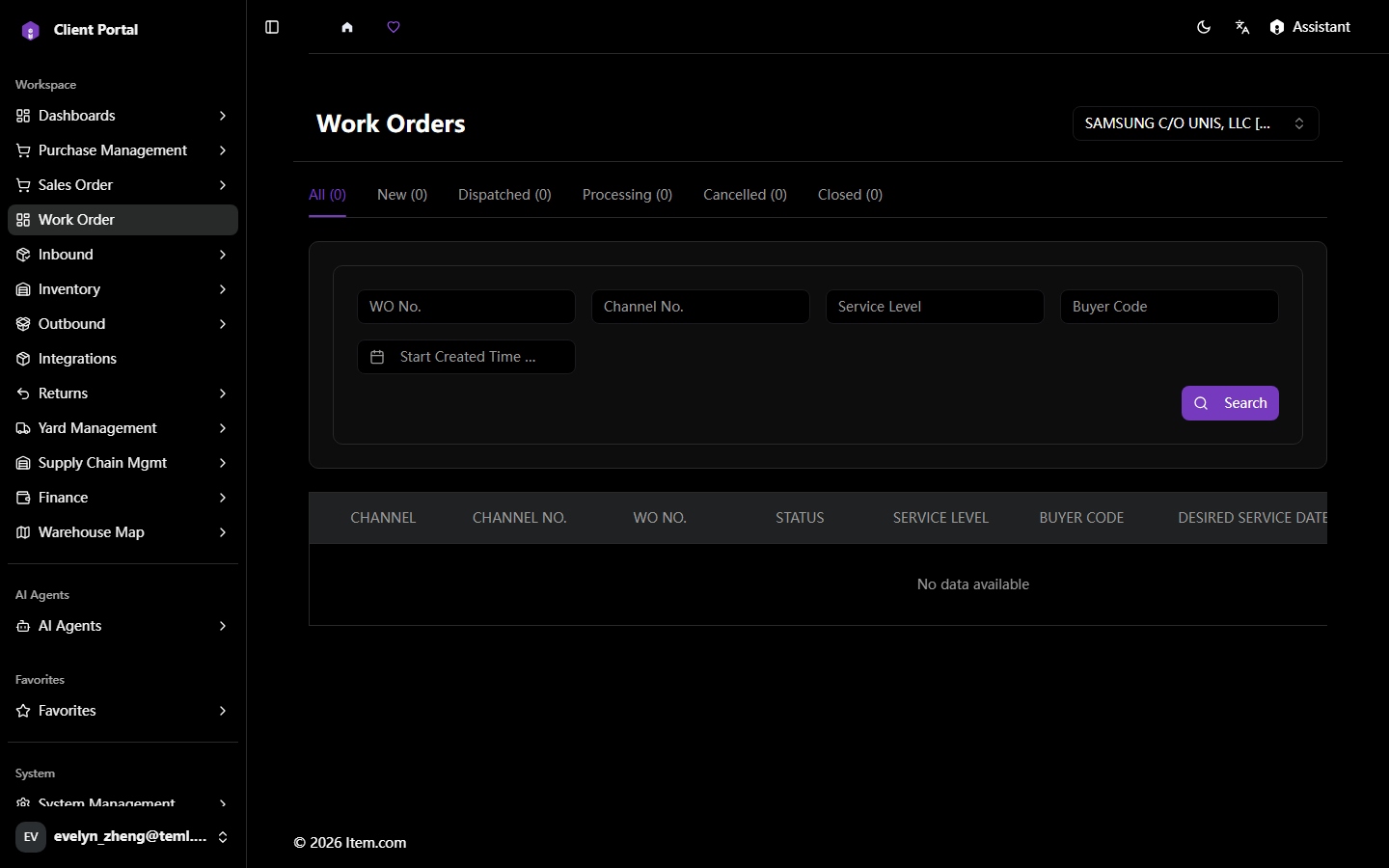Select the Work Order sidebar item
The height and width of the screenshot is (868, 1389).
pyautogui.click(x=123, y=220)
